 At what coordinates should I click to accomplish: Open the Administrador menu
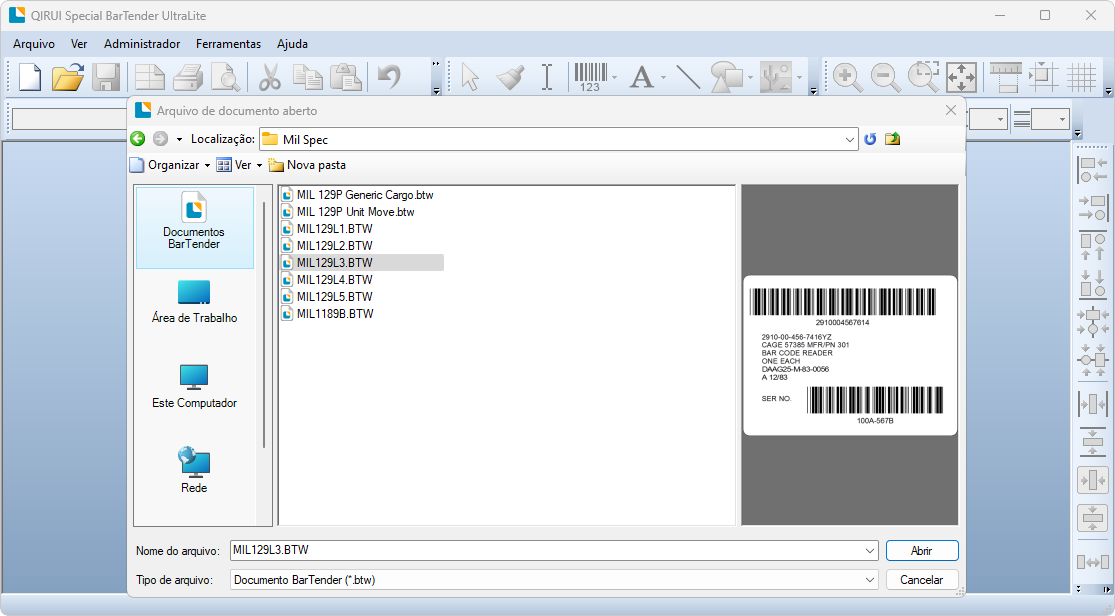(142, 44)
